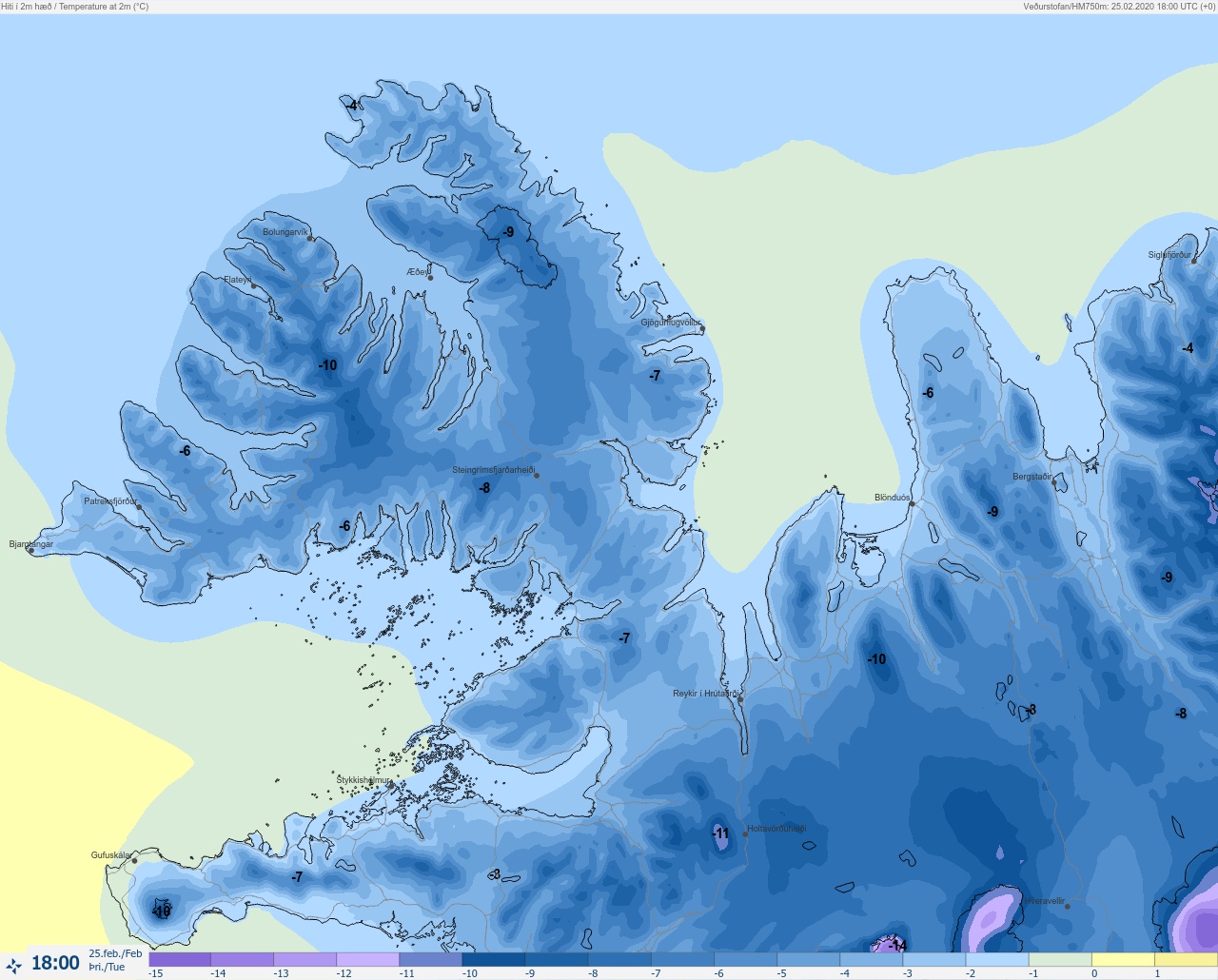This screenshot has height=980, width=1218.
Task: Click the -2 label on the legend scale
Action: click(970, 973)
